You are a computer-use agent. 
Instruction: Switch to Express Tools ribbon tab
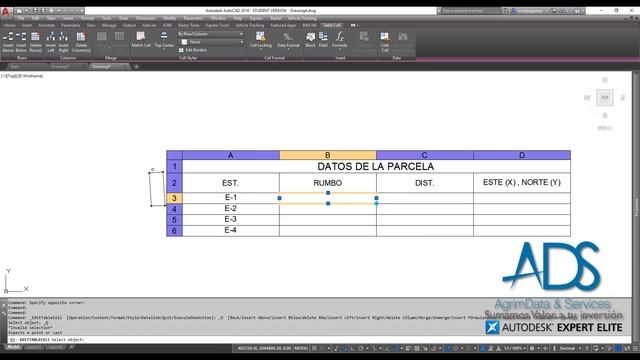(x=217, y=25)
